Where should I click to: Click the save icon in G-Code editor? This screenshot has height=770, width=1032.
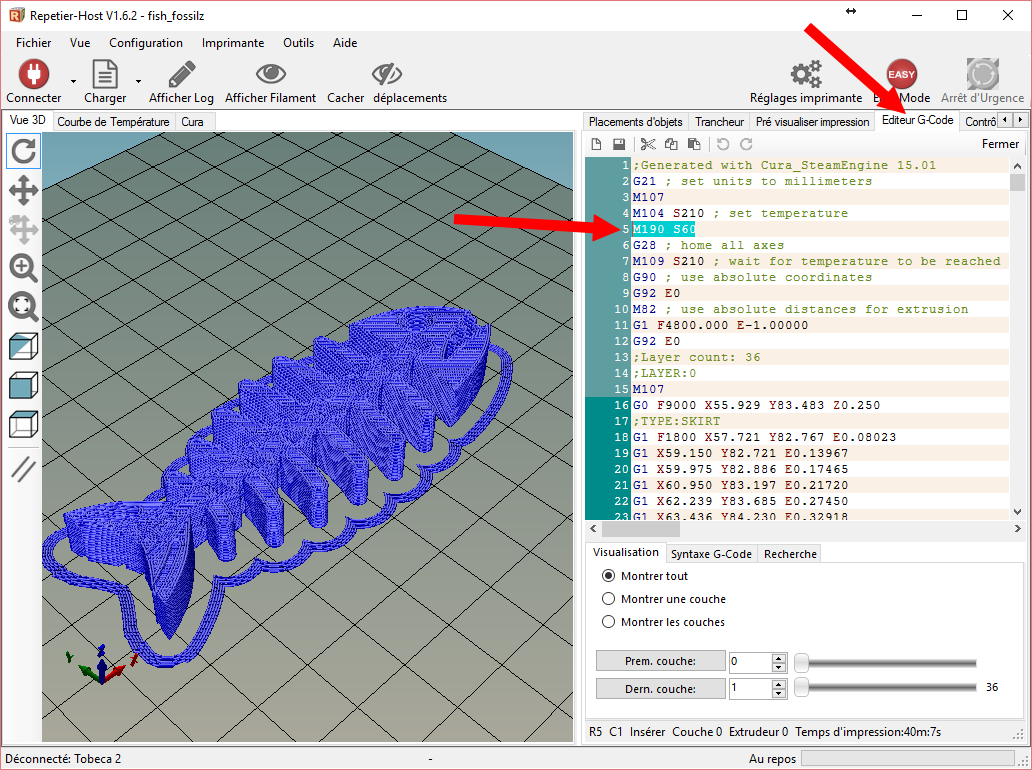pos(619,145)
